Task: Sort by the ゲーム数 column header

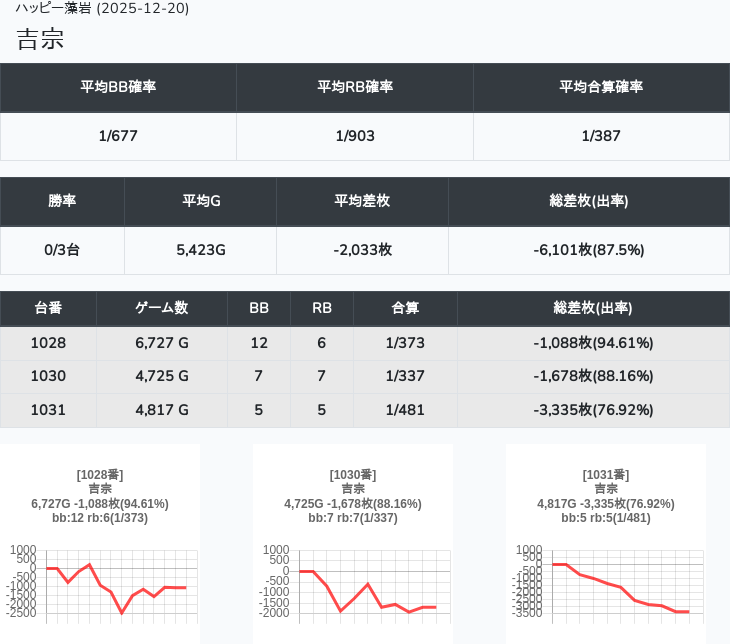Action: coord(162,308)
